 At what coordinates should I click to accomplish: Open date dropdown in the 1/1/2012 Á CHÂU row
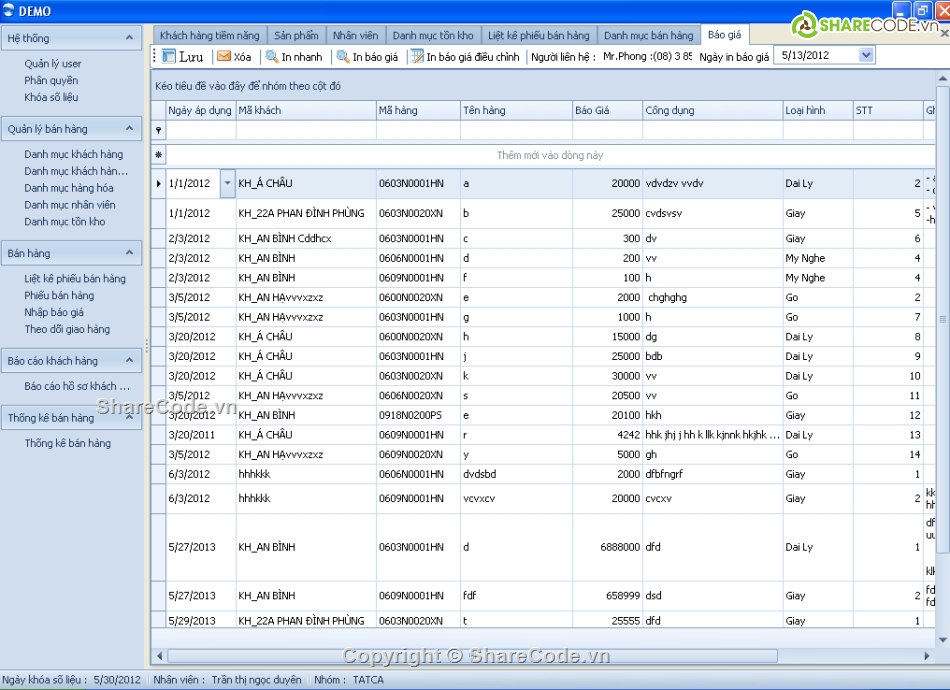227,183
